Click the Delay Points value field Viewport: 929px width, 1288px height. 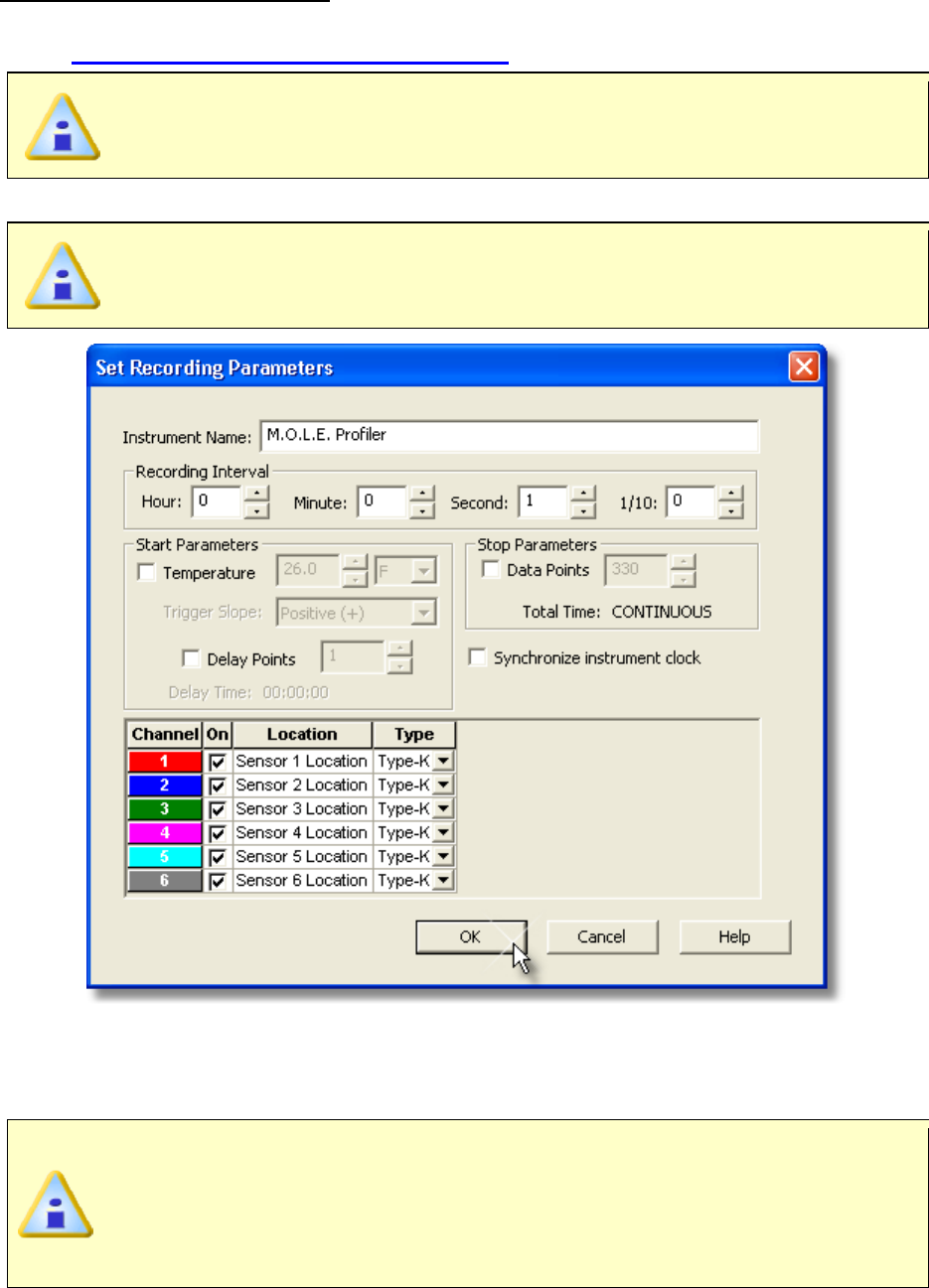pos(353,657)
